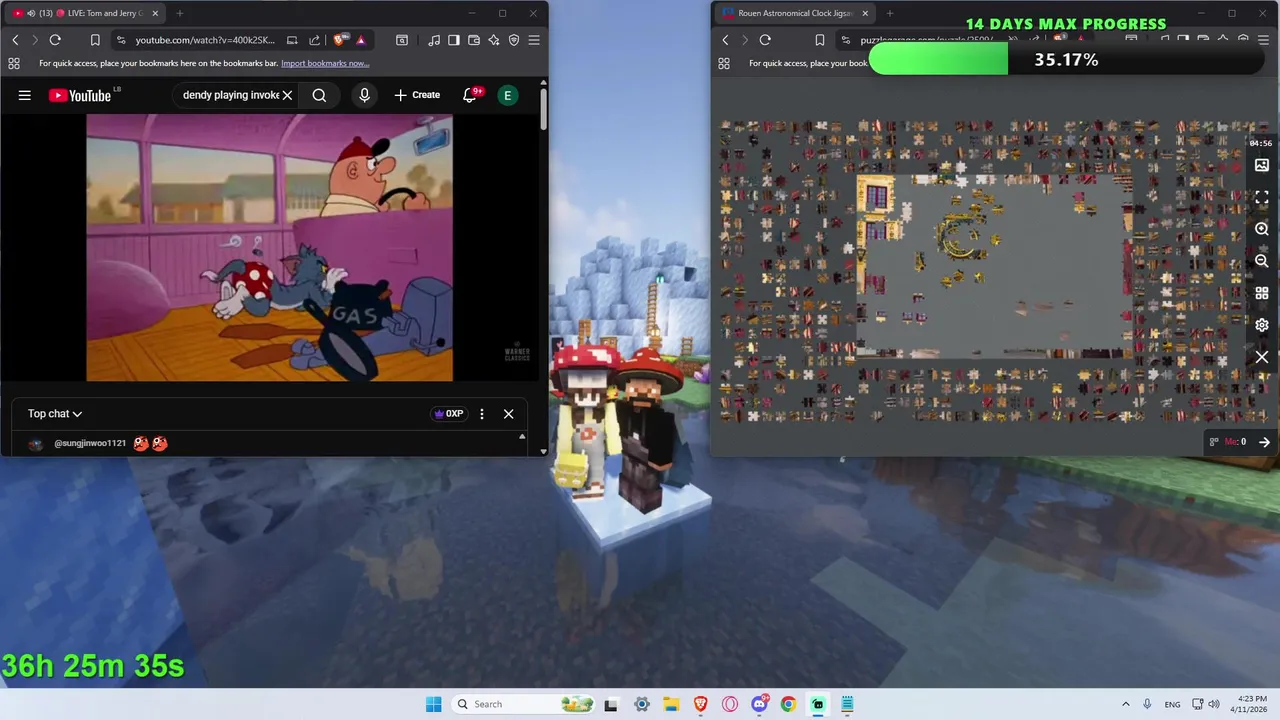Open Google Chrome from the taskbar
Image resolution: width=1280 pixels, height=720 pixels.
pyautogui.click(x=788, y=704)
